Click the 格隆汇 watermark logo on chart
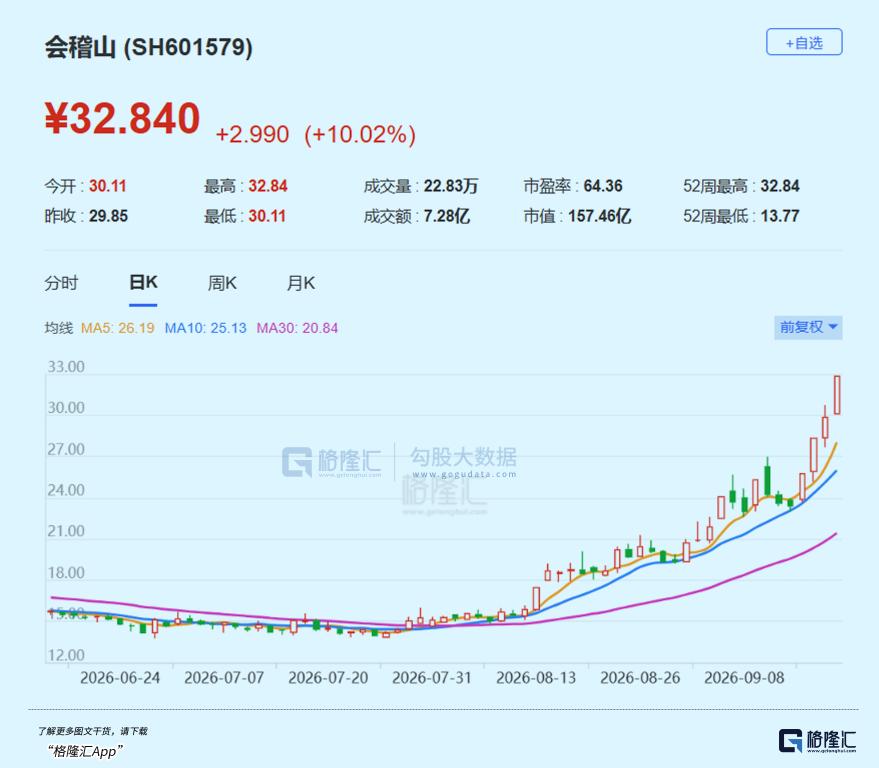Image resolution: width=879 pixels, height=768 pixels. pos(331,462)
